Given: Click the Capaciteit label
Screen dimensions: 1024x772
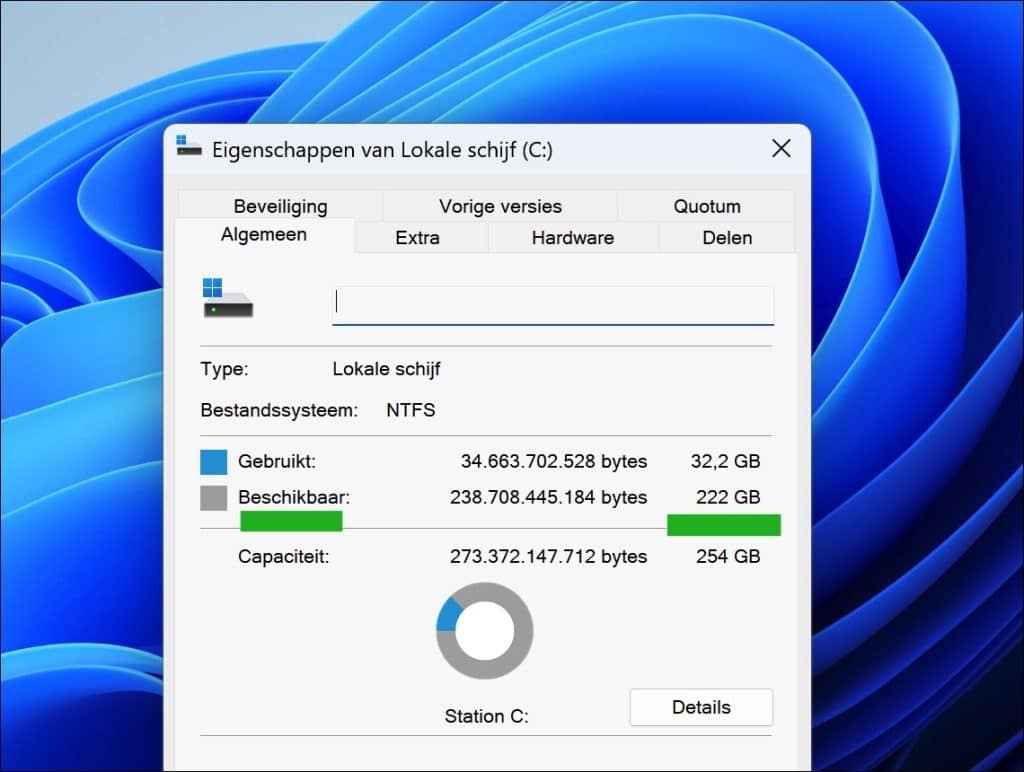Looking at the screenshot, I should pos(283,557).
